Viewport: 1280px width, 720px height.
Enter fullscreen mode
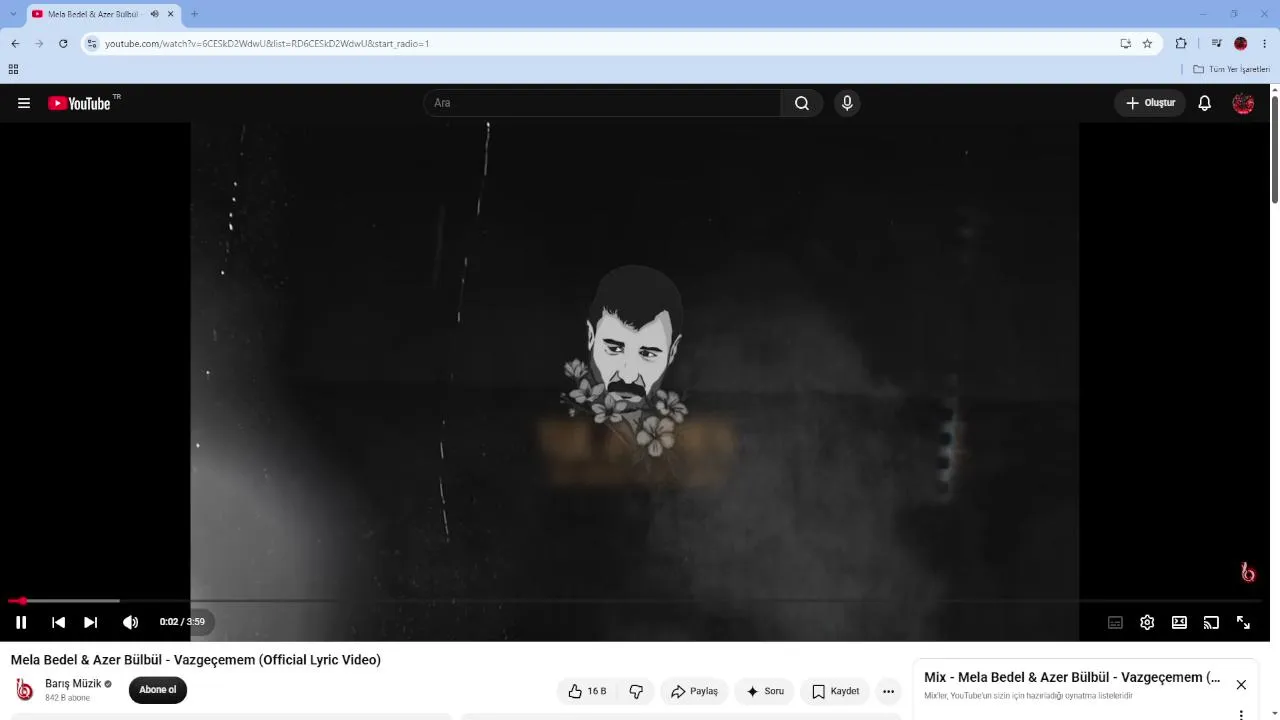pyautogui.click(x=1243, y=622)
